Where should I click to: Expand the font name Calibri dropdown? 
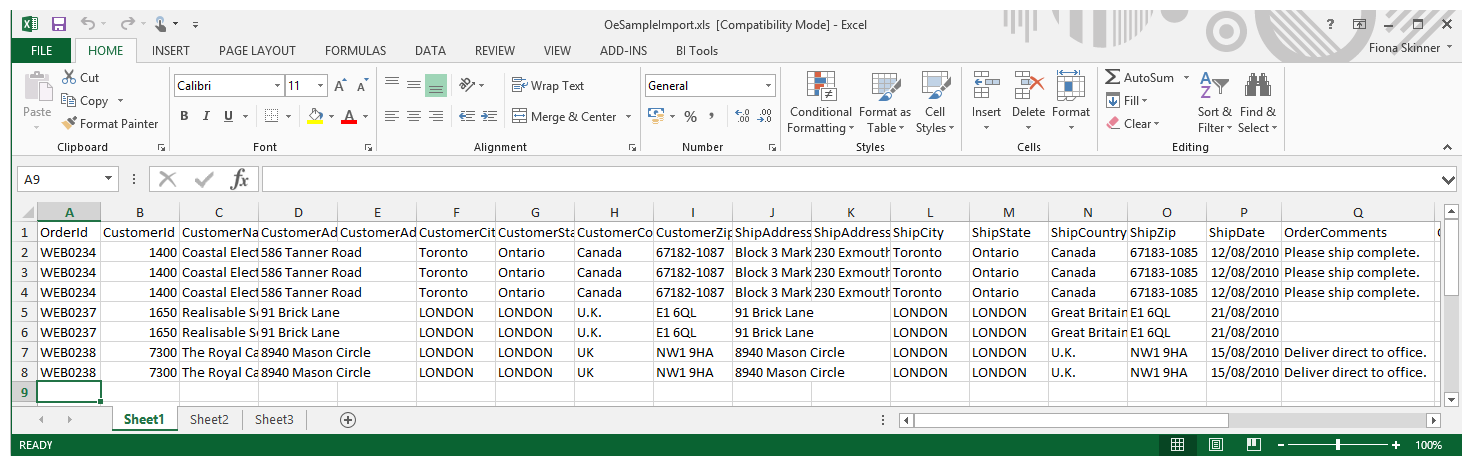[x=276, y=86]
